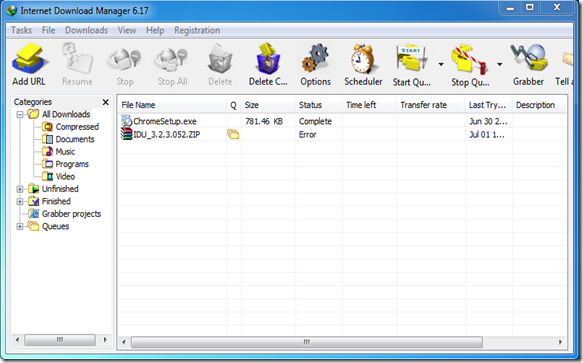This screenshot has height=363, width=583.
Task: Select the IDU_3.2.3.052.ZIP download name
Action: click(167, 134)
